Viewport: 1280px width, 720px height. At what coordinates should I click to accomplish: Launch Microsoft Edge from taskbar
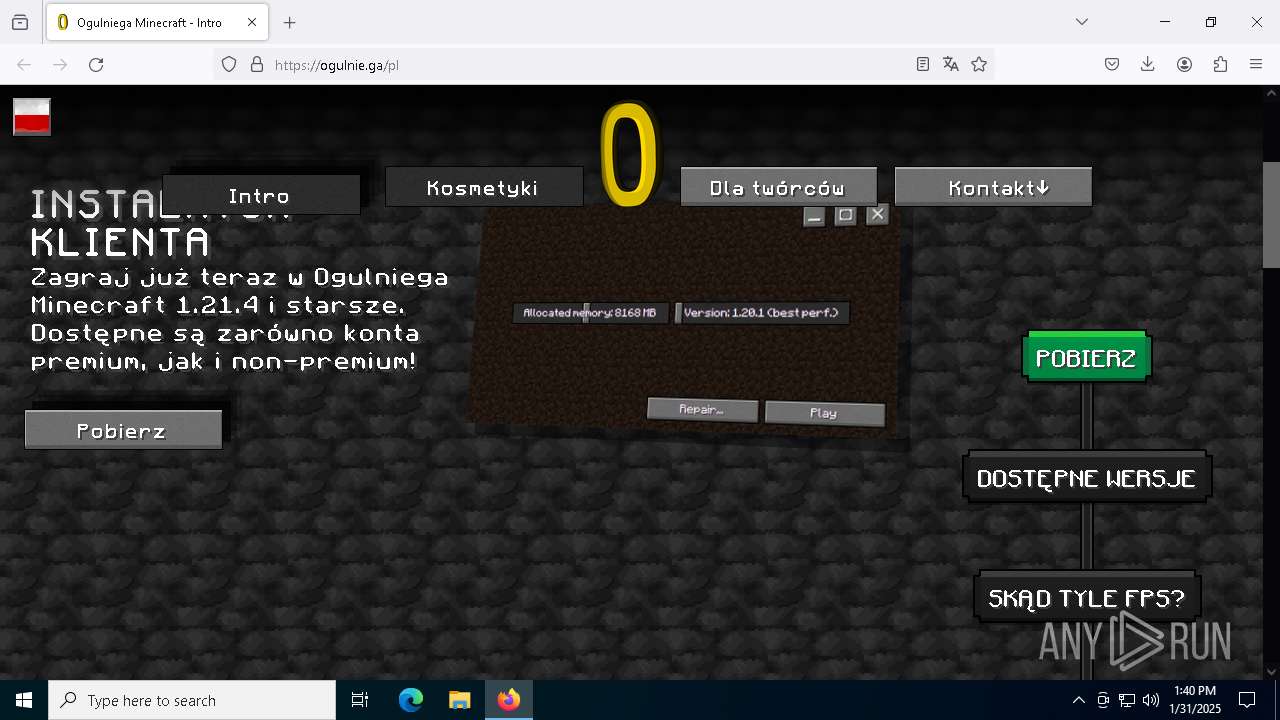[411, 700]
